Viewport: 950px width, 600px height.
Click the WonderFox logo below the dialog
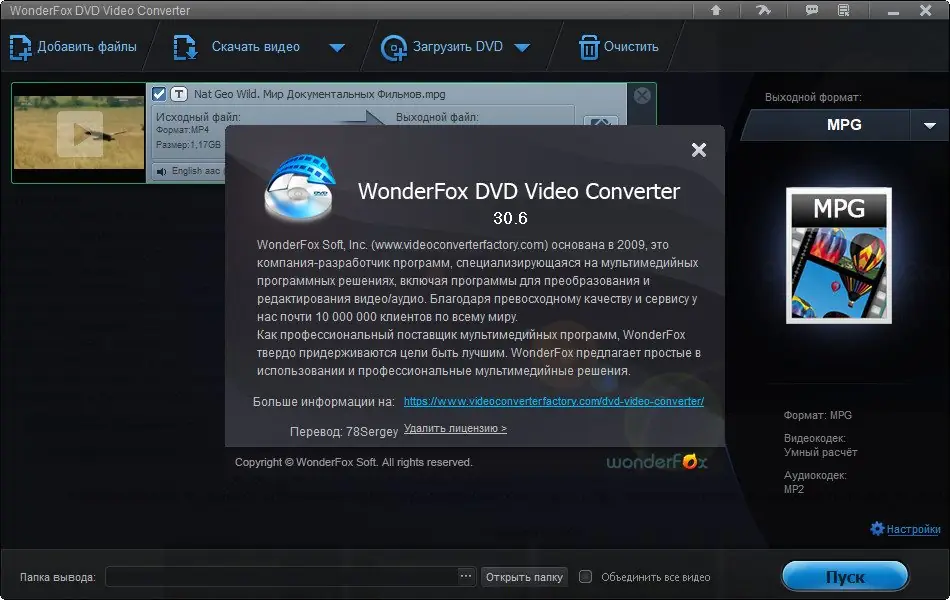pyautogui.click(x=657, y=462)
